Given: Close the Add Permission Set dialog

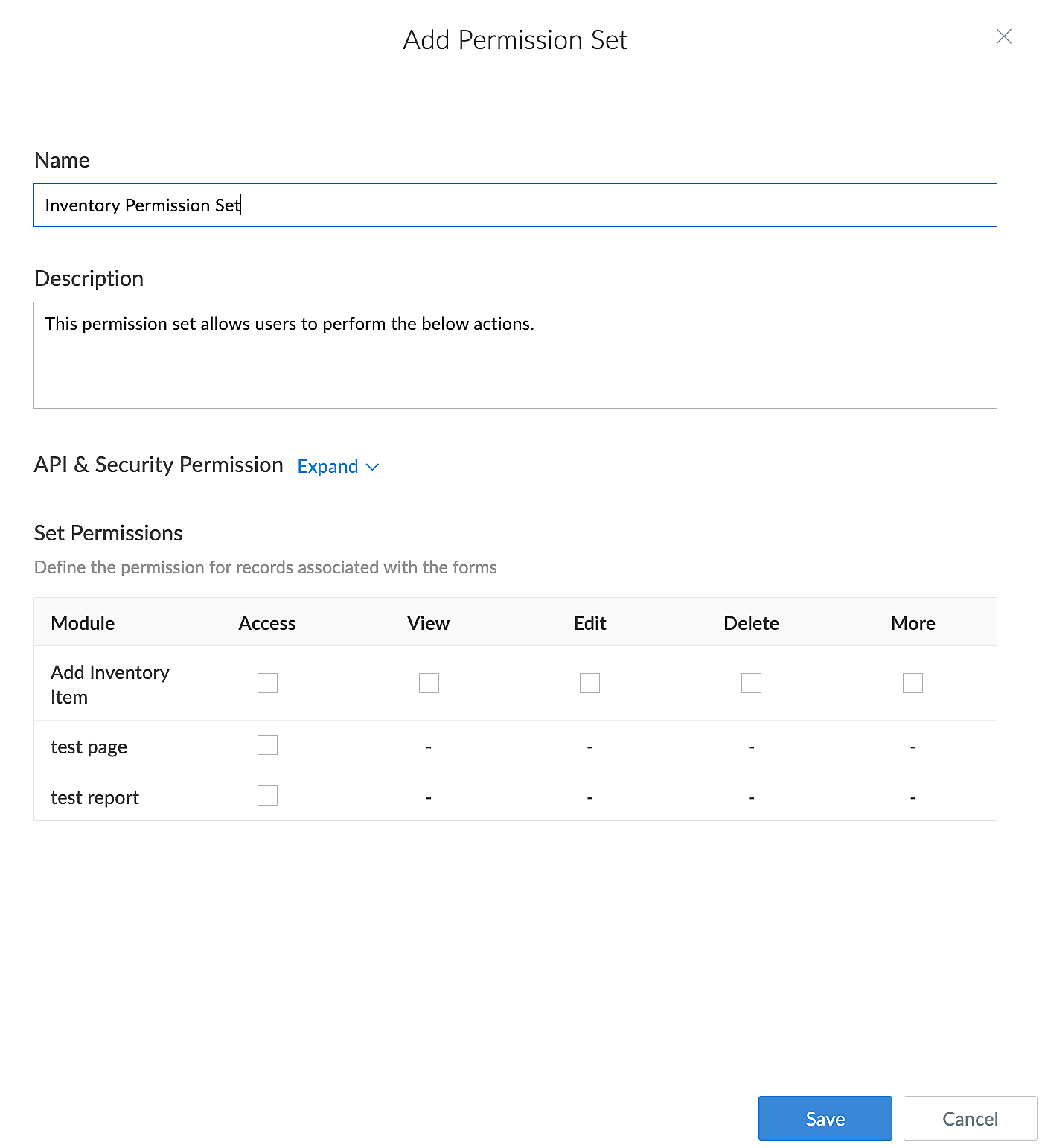Looking at the screenshot, I should tap(1003, 36).
